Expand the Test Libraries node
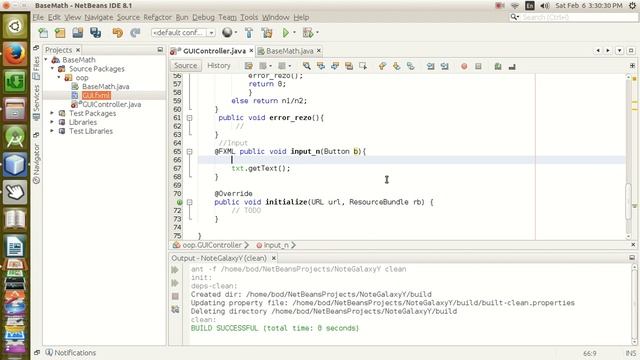 [52, 131]
